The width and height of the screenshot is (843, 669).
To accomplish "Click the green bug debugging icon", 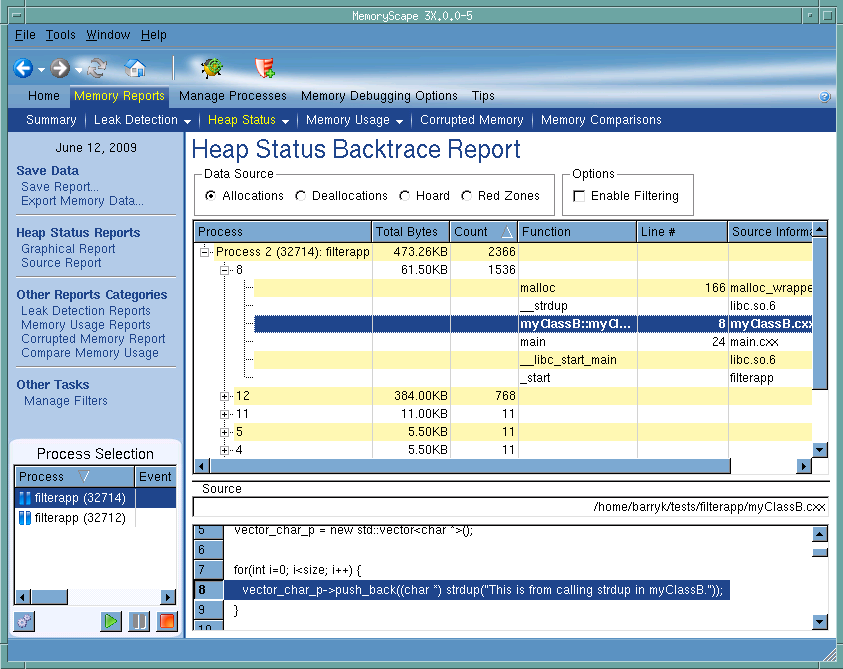I will point(211,69).
